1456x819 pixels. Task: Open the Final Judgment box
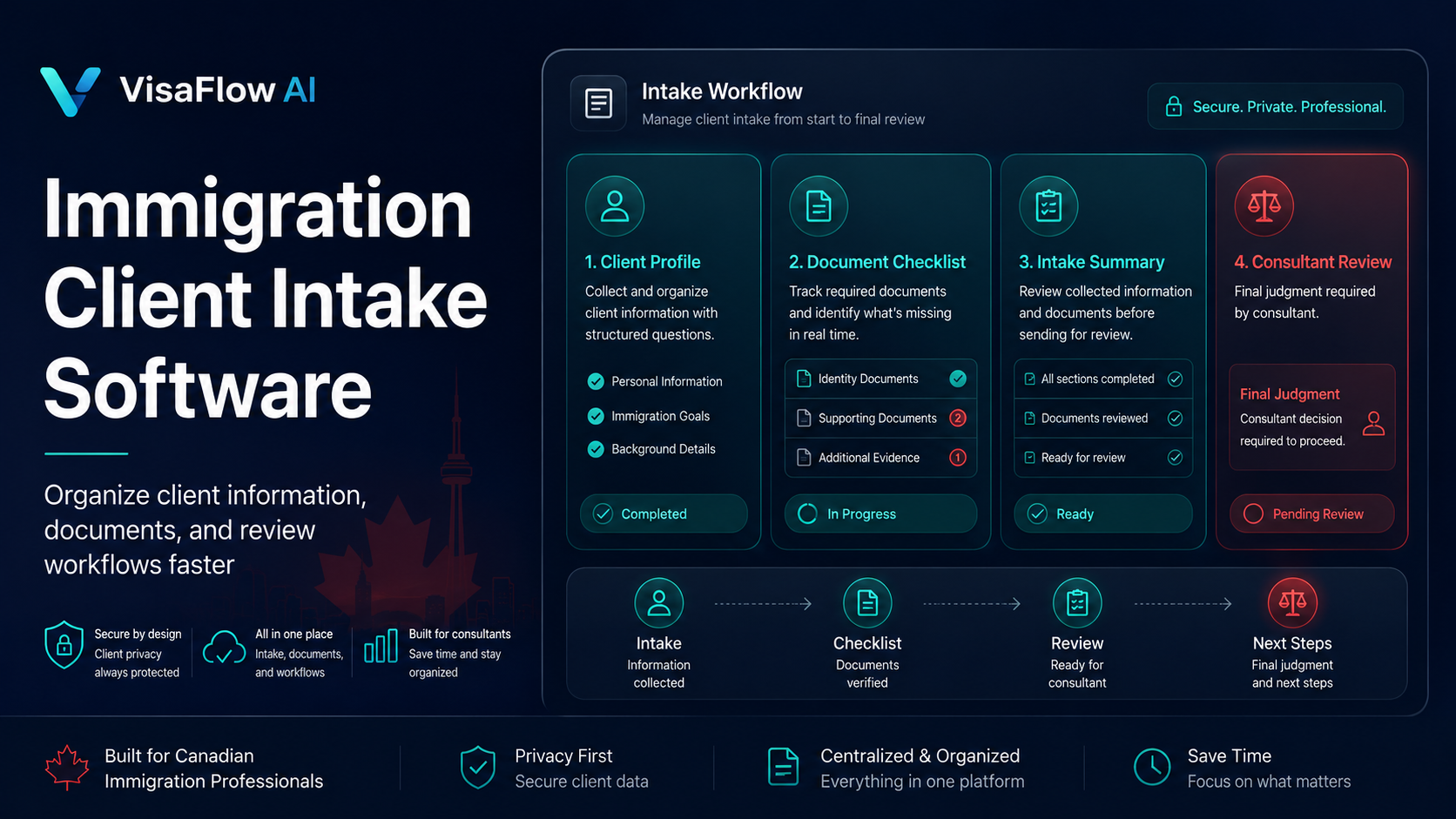click(x=1311, y=417)
